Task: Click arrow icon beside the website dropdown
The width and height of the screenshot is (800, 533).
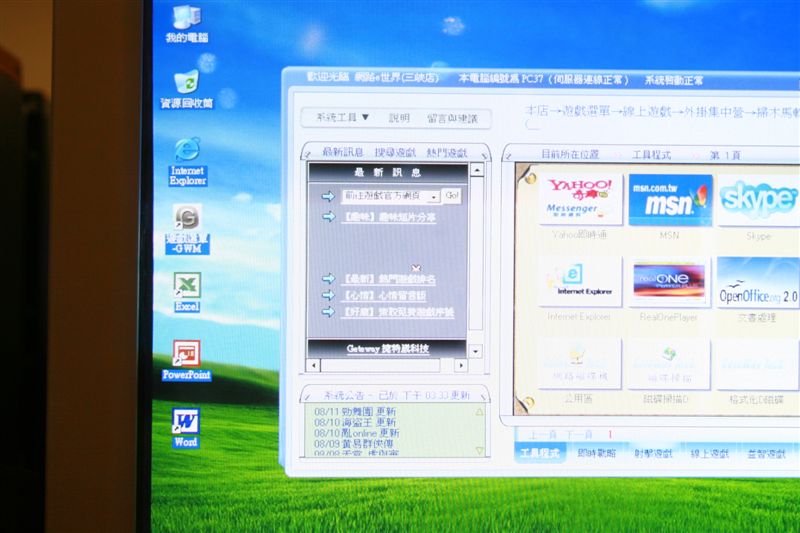Action: [328, 196]
